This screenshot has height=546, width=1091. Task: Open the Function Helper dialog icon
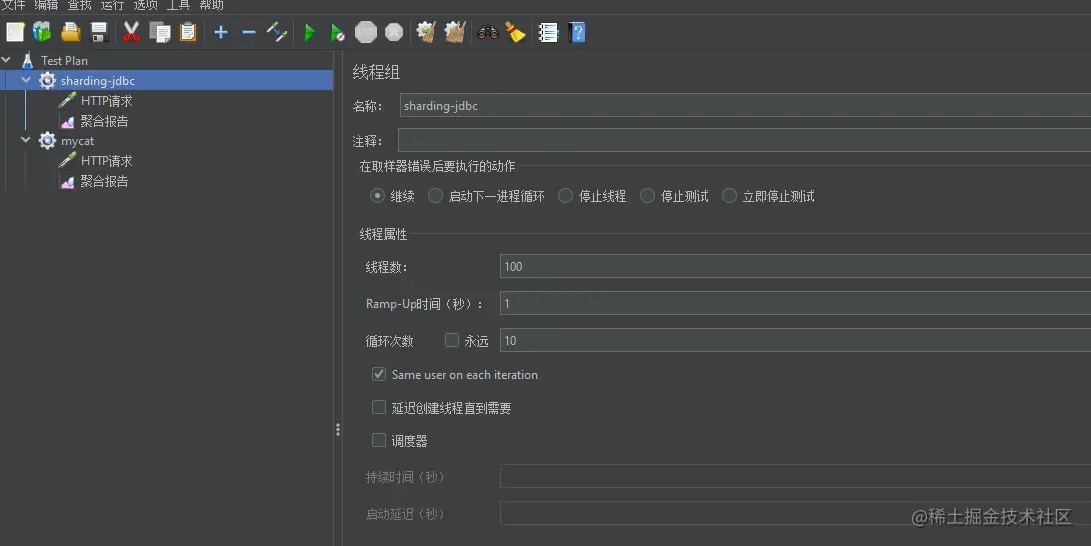click(548, 32)
